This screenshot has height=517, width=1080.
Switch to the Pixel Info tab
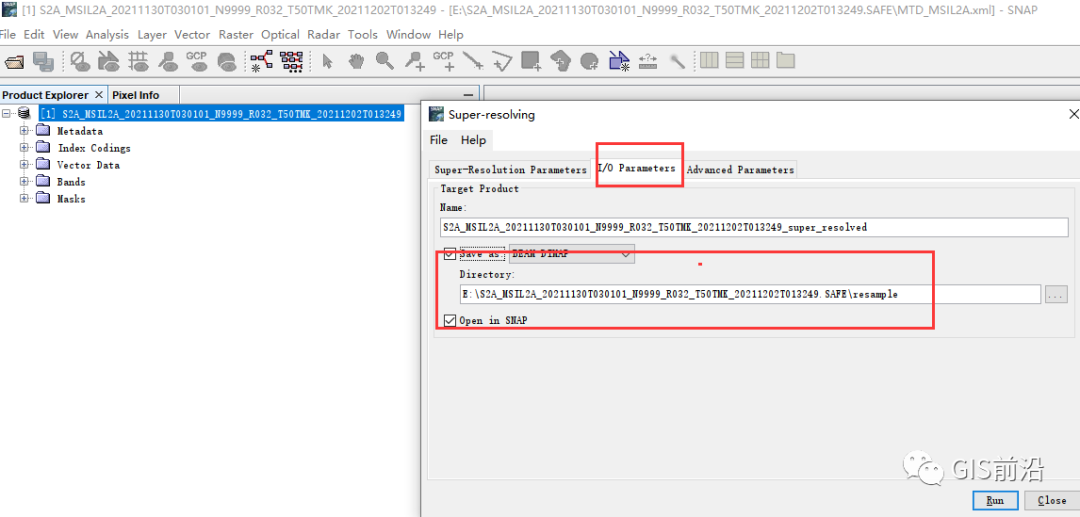point(136,95)
